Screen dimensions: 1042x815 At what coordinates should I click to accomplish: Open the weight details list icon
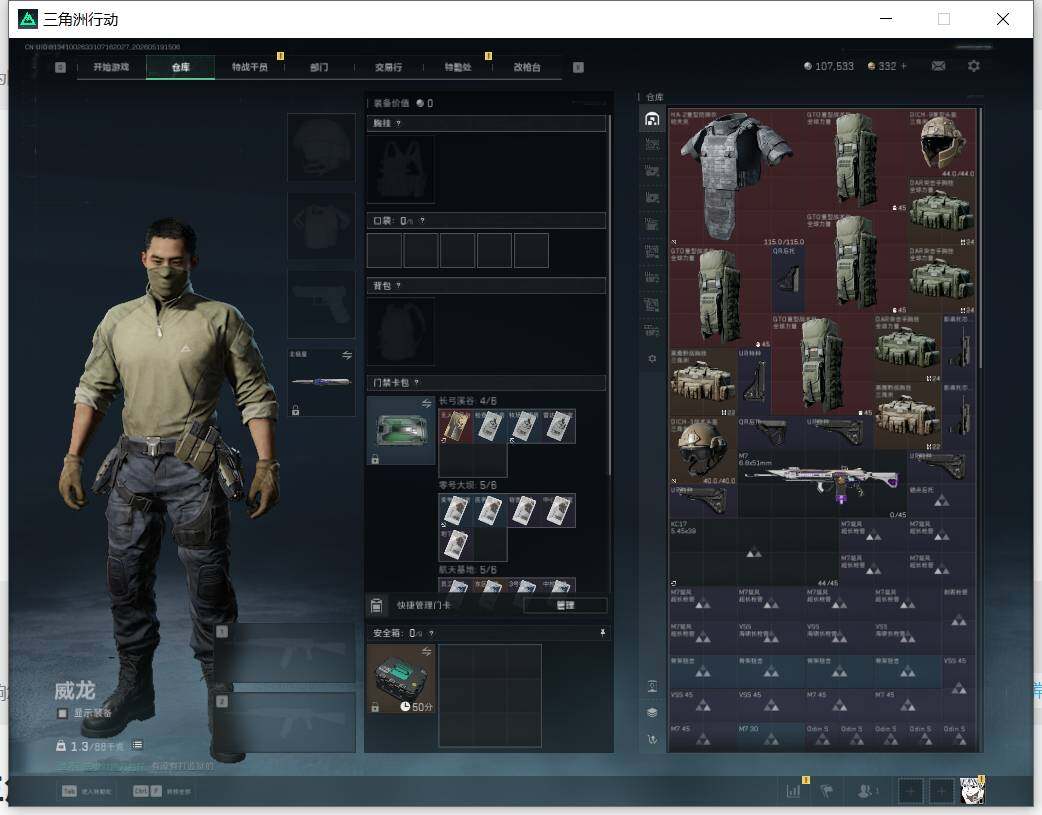point(137,745)
